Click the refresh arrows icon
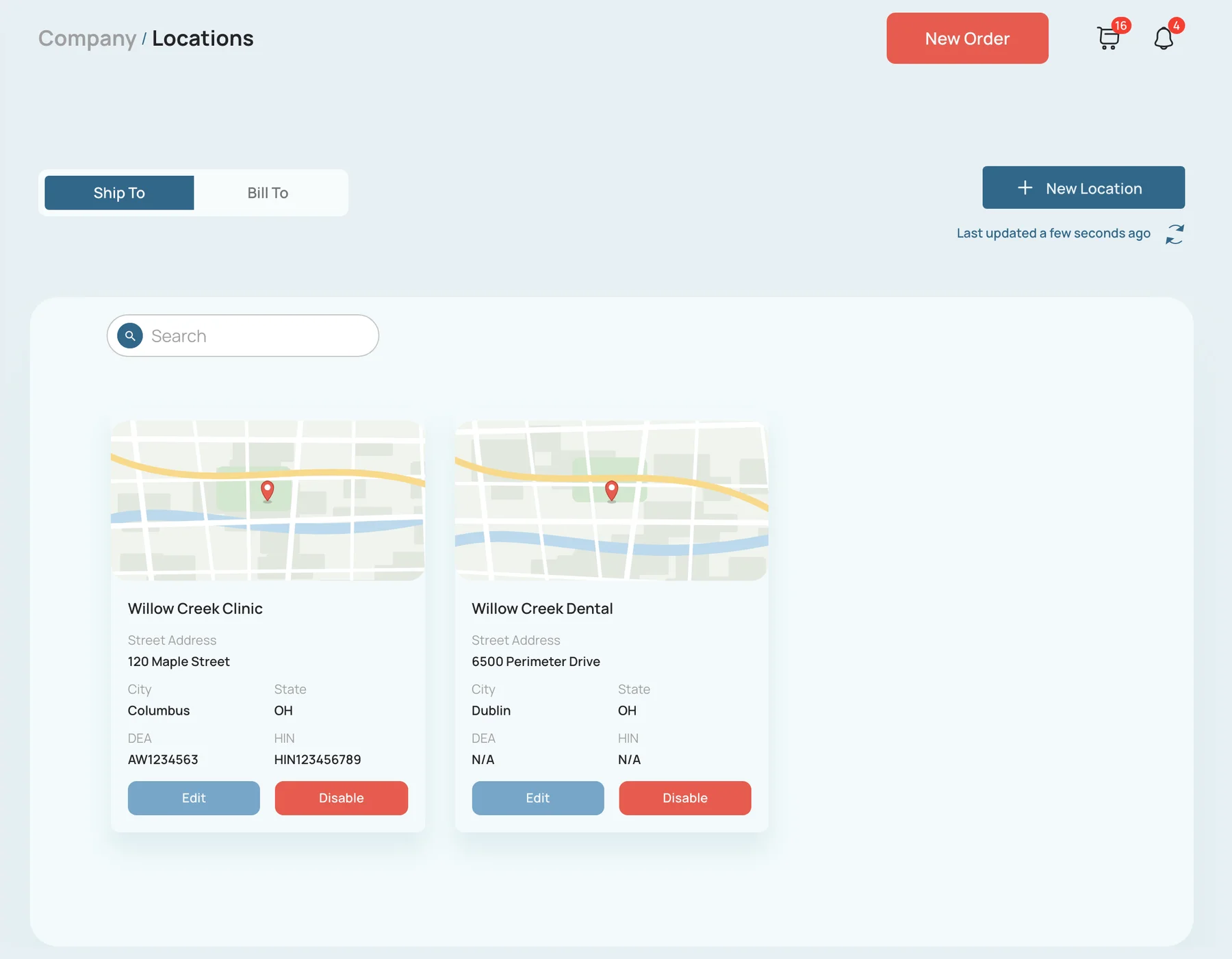Screen dimensions: 1232x959 click(1175, 234)
